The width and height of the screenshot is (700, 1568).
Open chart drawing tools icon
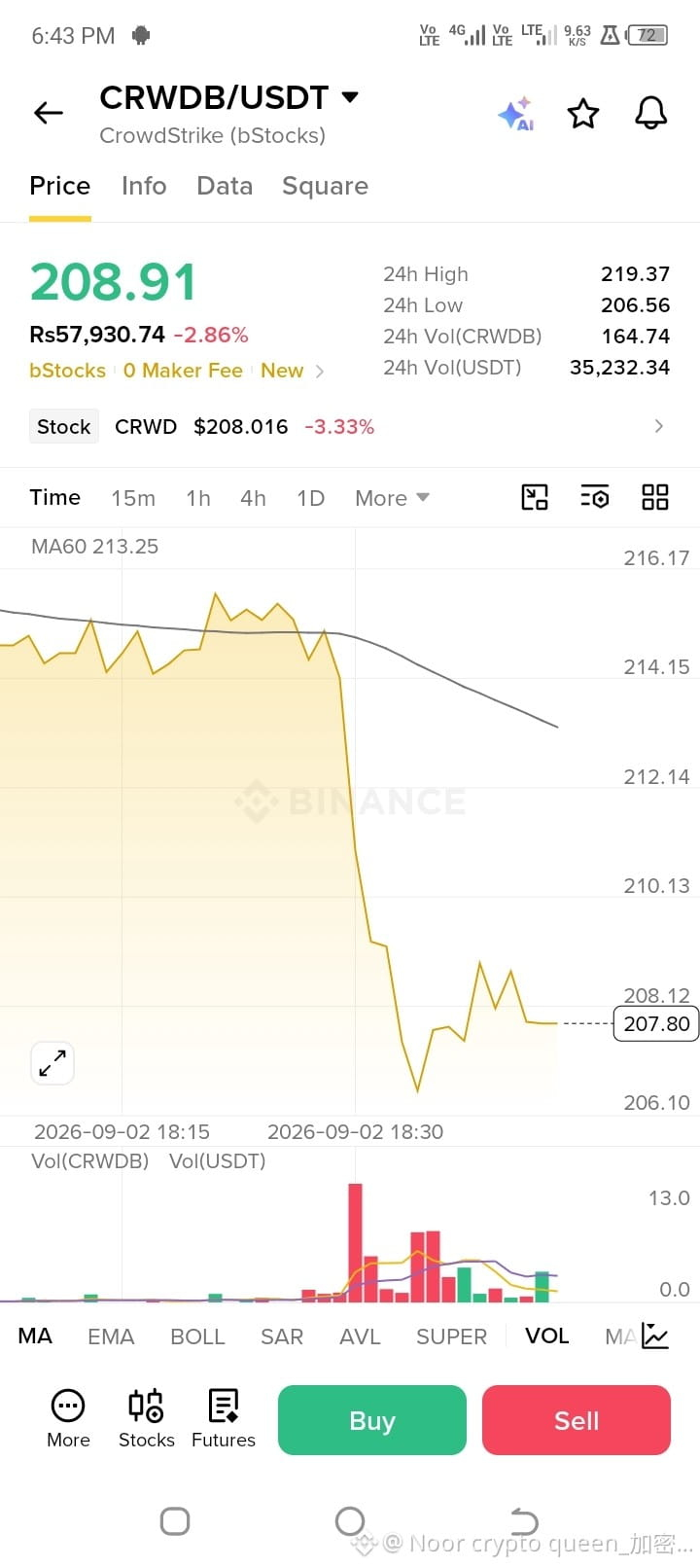[x=535, y=497]
